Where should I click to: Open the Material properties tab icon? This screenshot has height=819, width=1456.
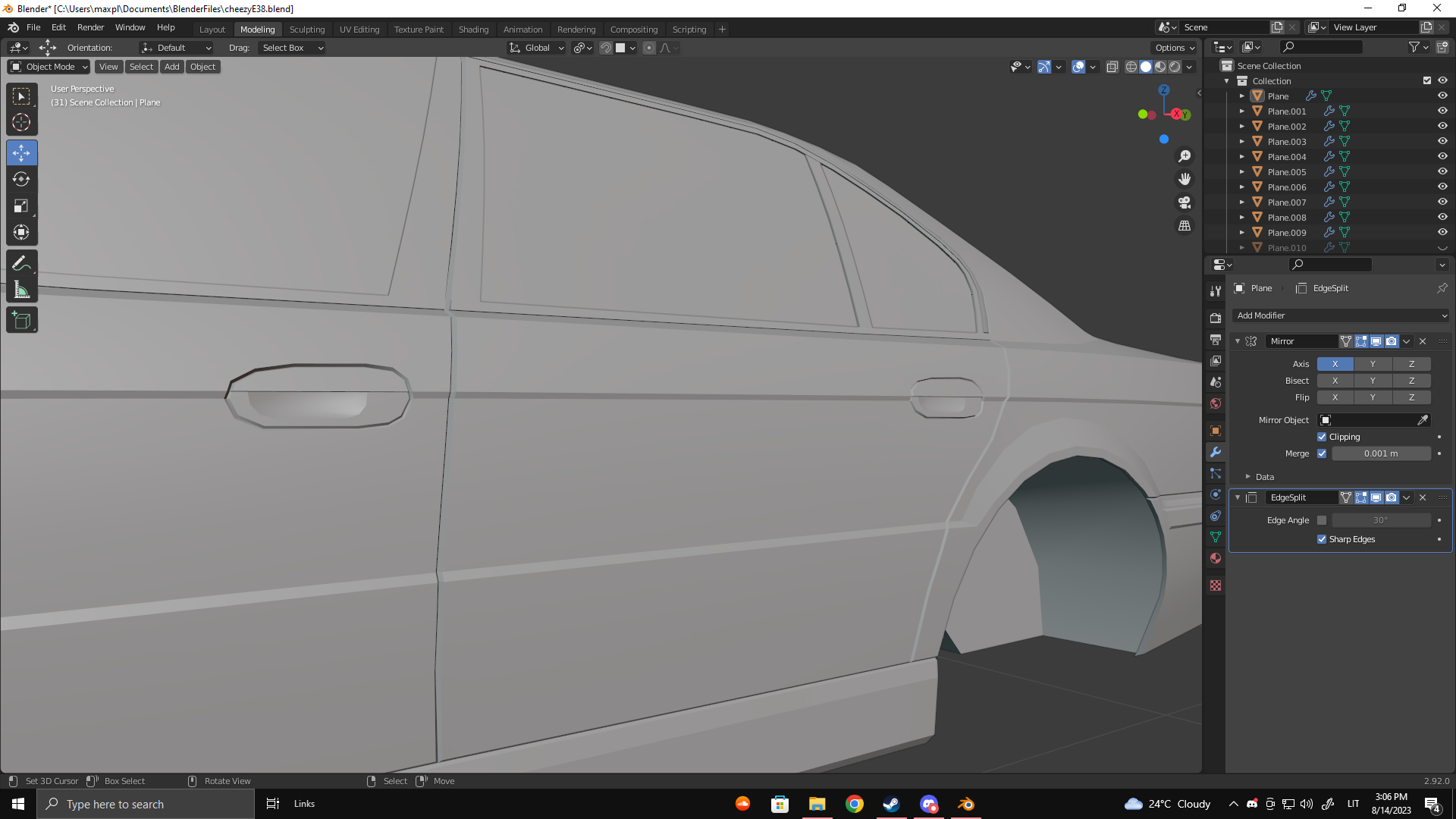click(1216, 558)
